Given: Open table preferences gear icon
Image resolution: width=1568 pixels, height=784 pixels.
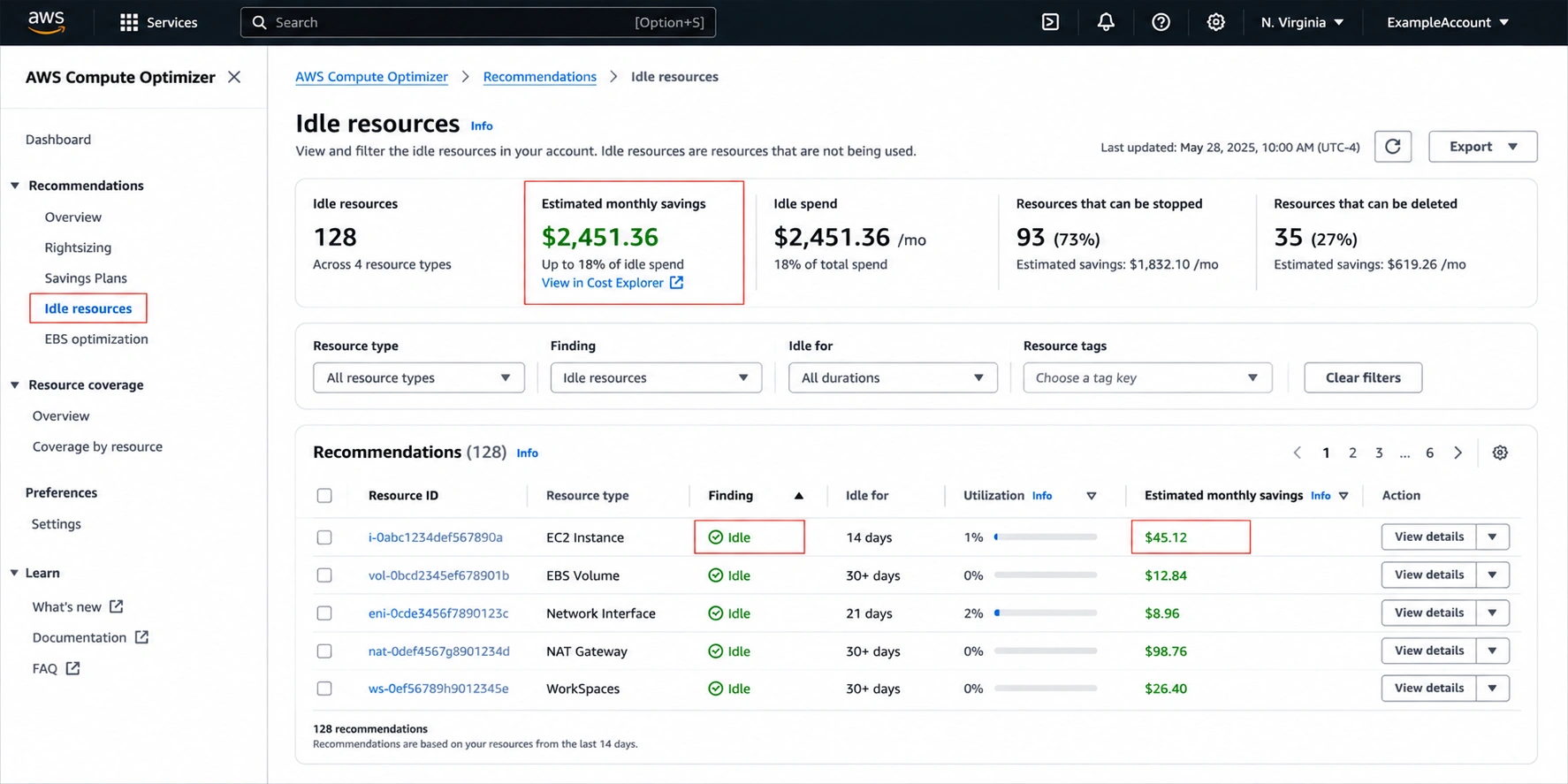Looking at the screenshot, I should [x=1500, y=453].
